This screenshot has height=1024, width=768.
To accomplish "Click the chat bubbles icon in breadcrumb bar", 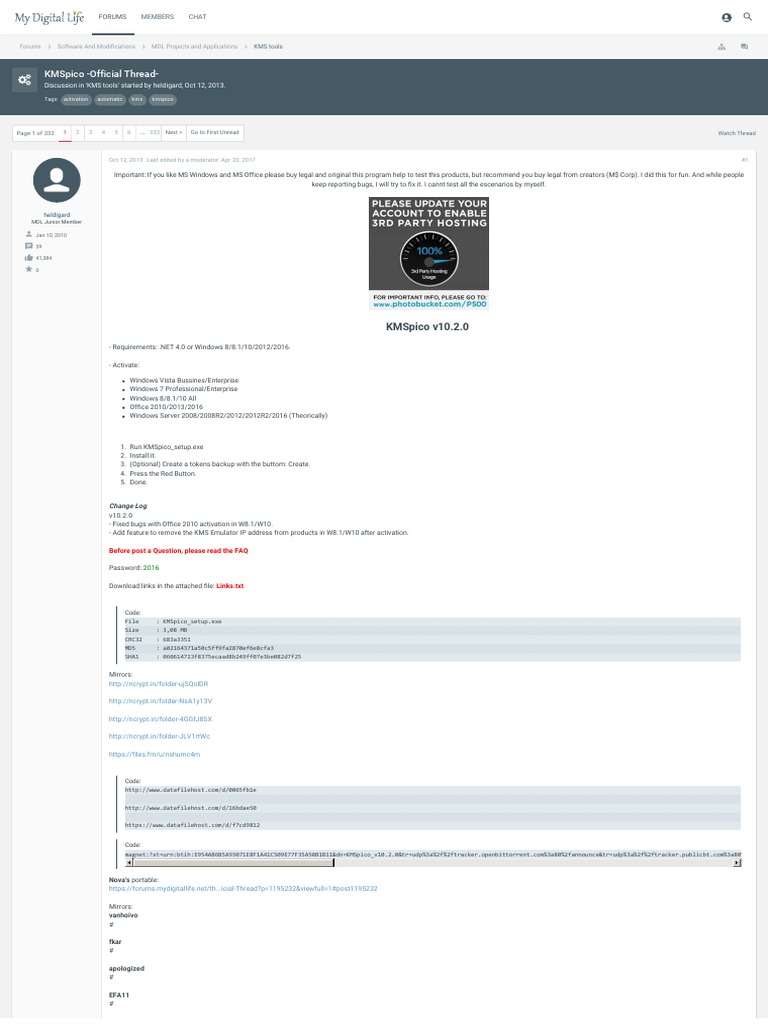I will click(744, 46).
